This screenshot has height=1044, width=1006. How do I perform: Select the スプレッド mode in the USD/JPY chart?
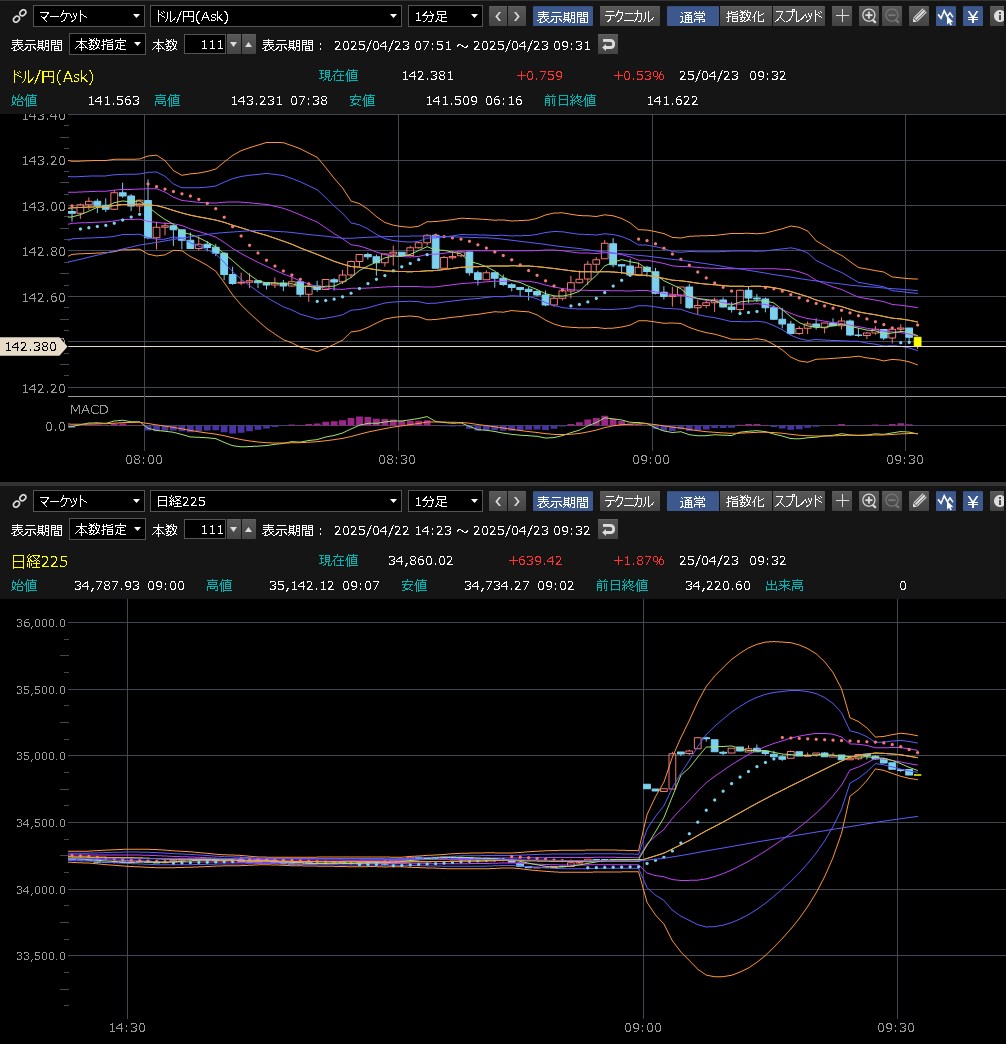(x=798, y=16)
